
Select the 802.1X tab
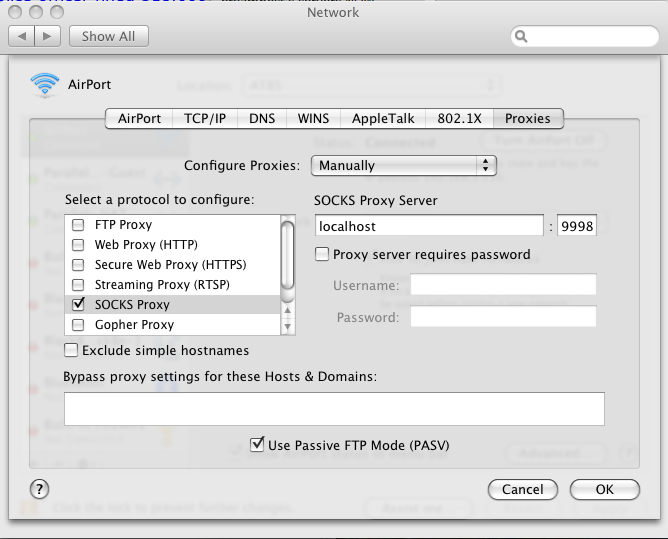(x=459, y=118)
